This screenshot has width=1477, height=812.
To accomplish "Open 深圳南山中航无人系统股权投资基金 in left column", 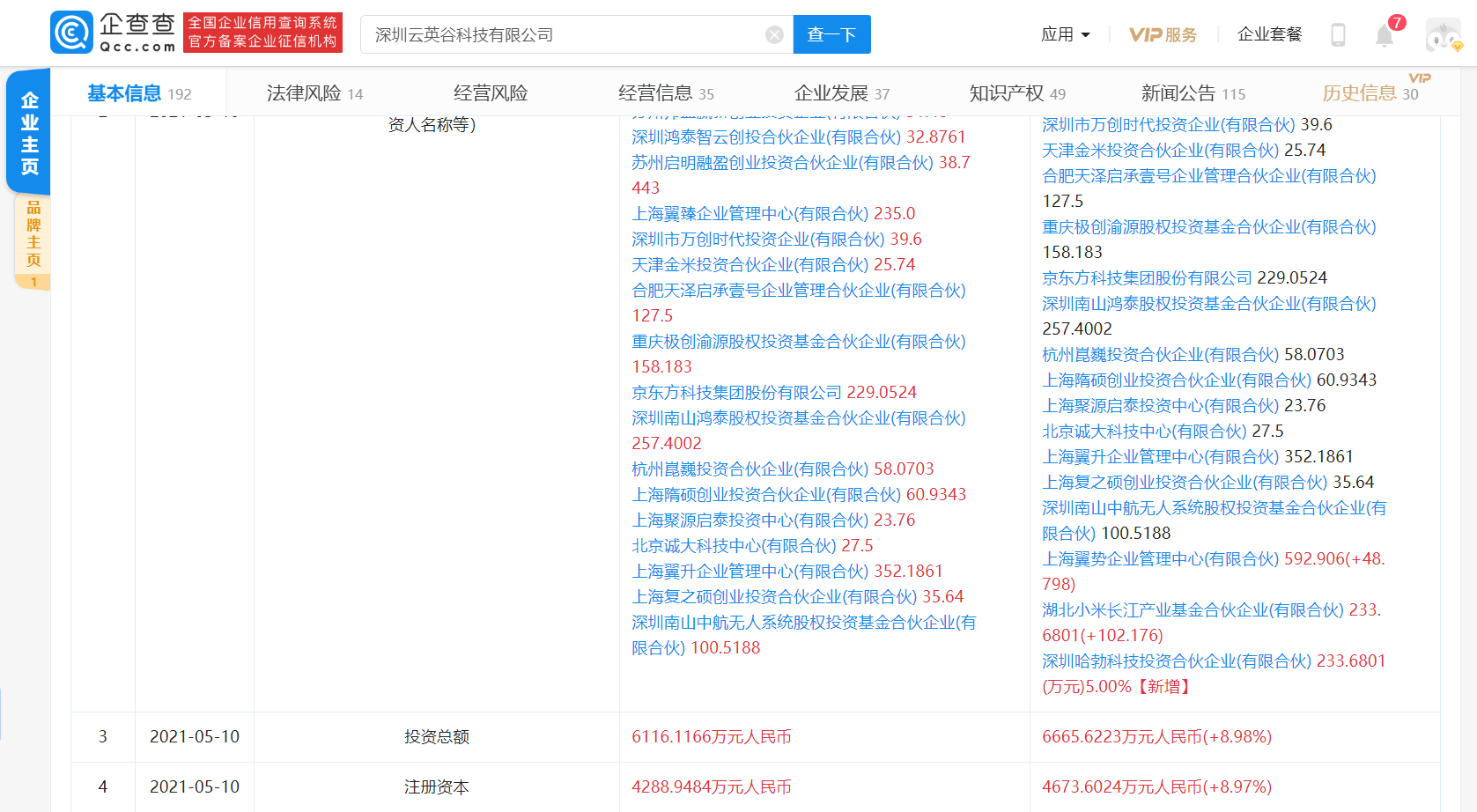I will tap(803, 635).
